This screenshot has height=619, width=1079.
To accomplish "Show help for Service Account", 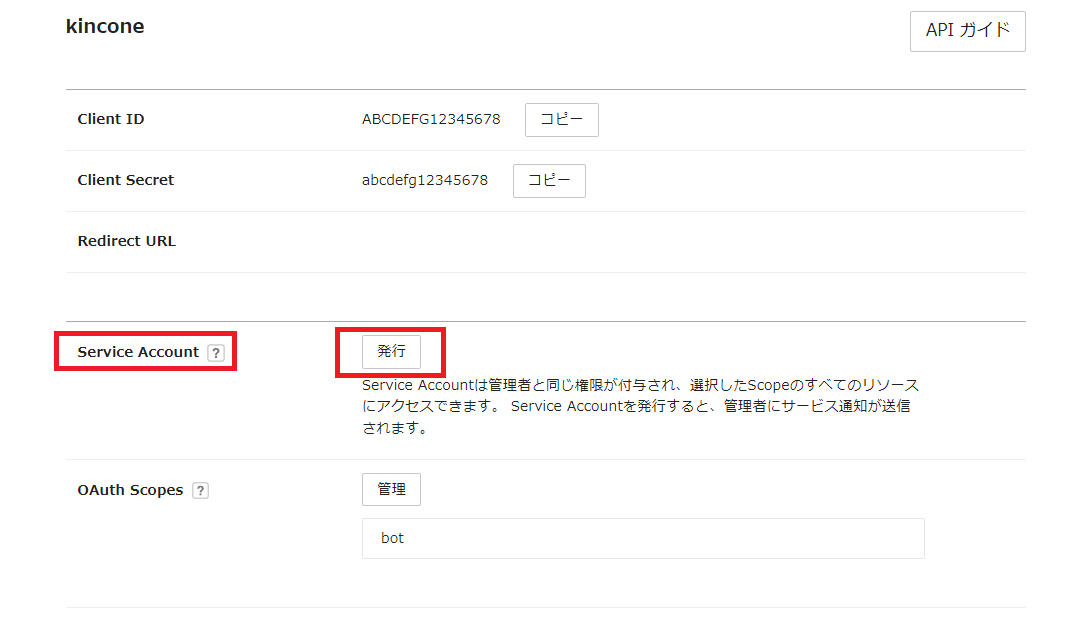I will coord(216,353).
